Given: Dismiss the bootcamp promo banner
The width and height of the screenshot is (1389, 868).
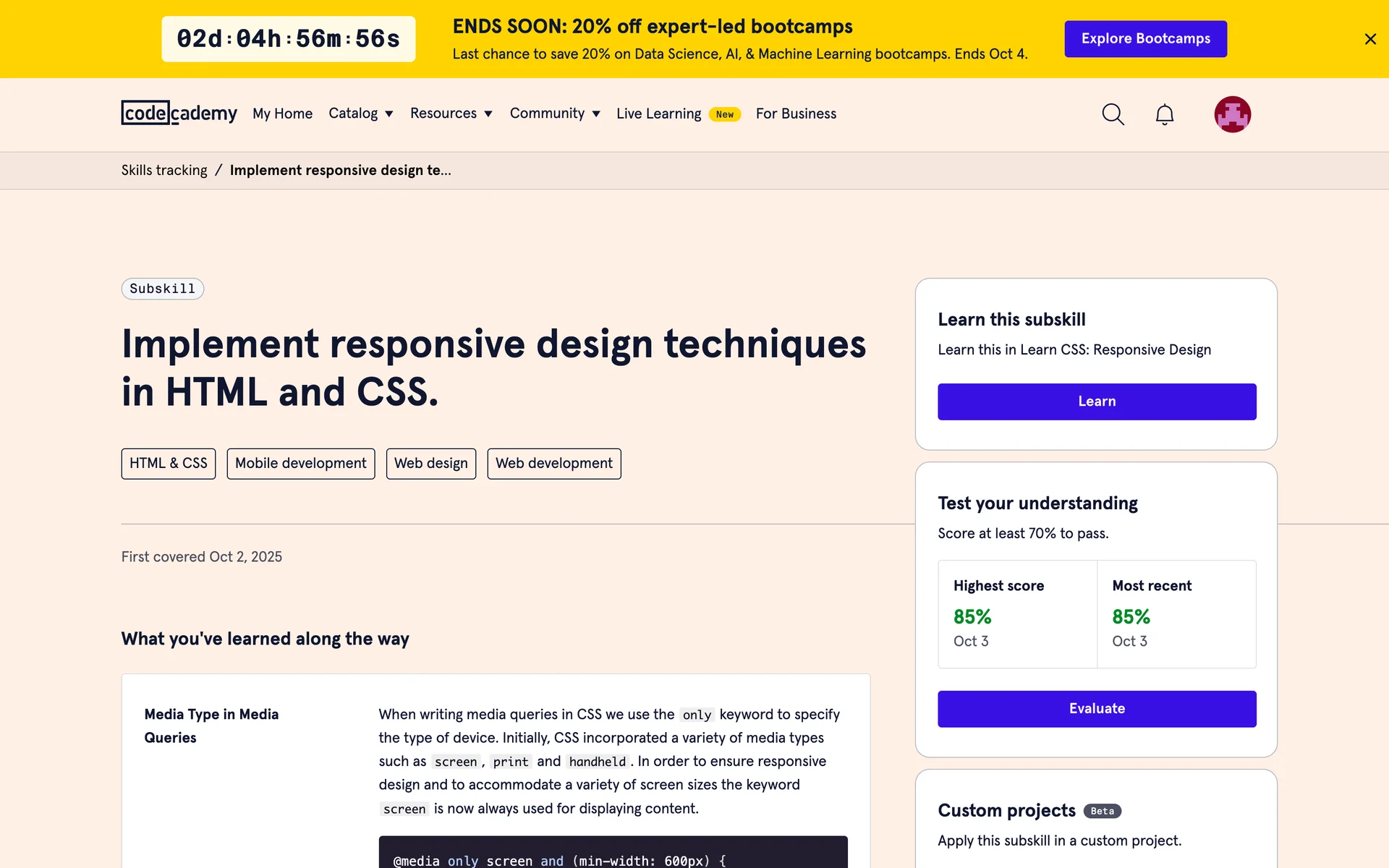Looking at the screenshot, I should (x=1369, y=39).
